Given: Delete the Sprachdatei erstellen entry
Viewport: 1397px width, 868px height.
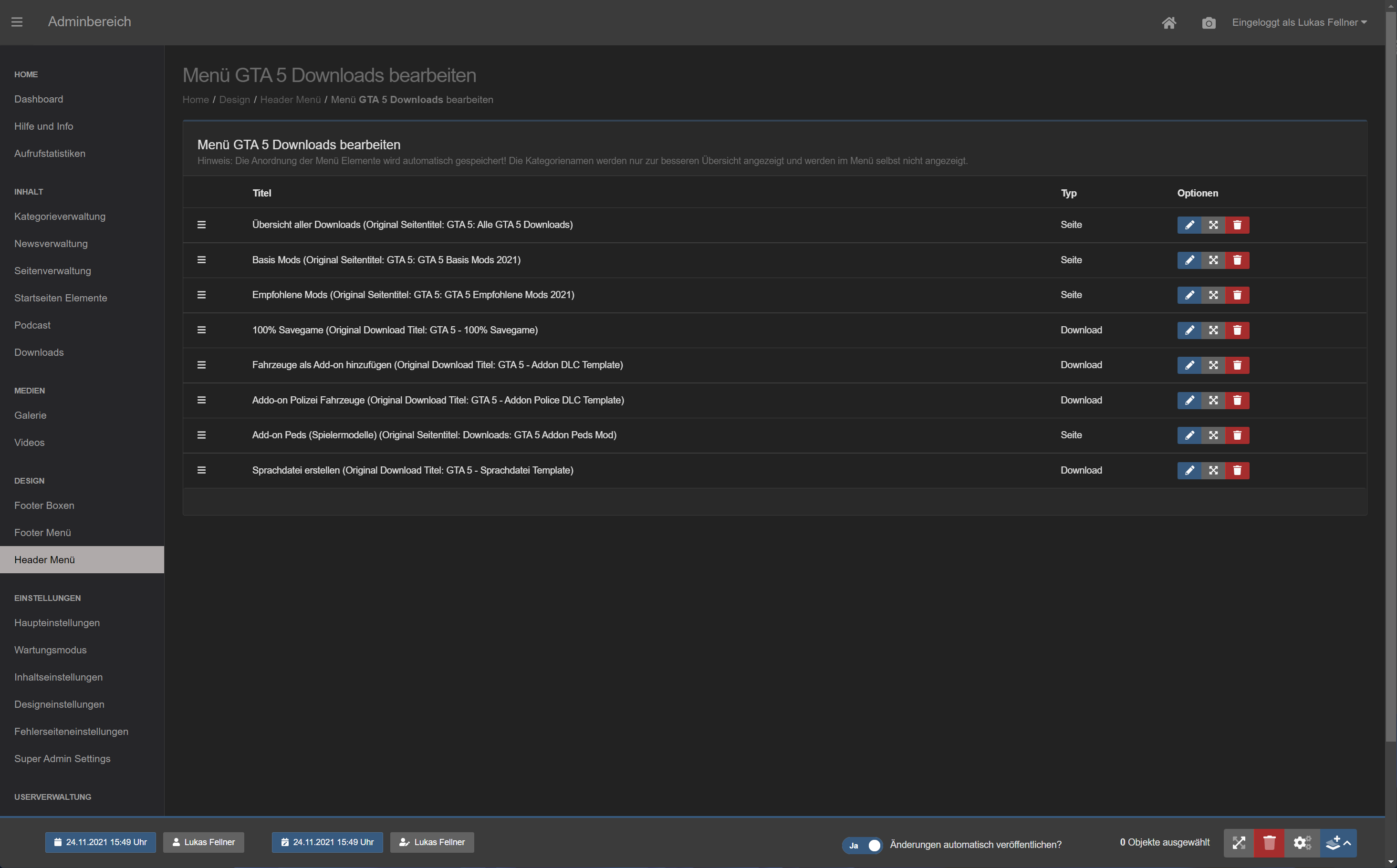Looking at the screenshot, I should pyautogui.click(x=1237, y=471).
